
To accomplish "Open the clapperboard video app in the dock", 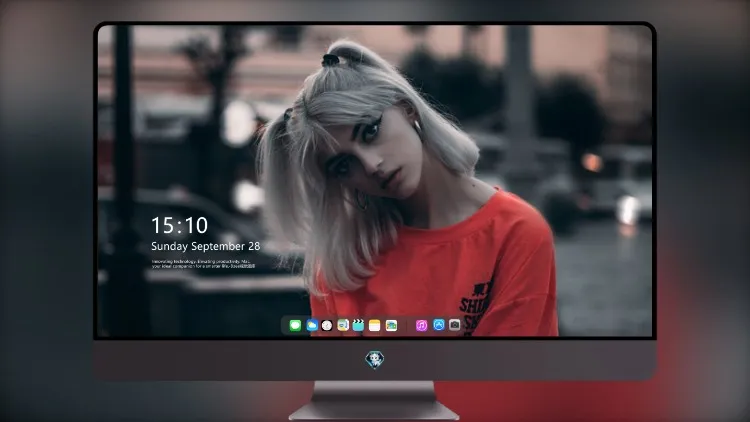I will 358,325.
